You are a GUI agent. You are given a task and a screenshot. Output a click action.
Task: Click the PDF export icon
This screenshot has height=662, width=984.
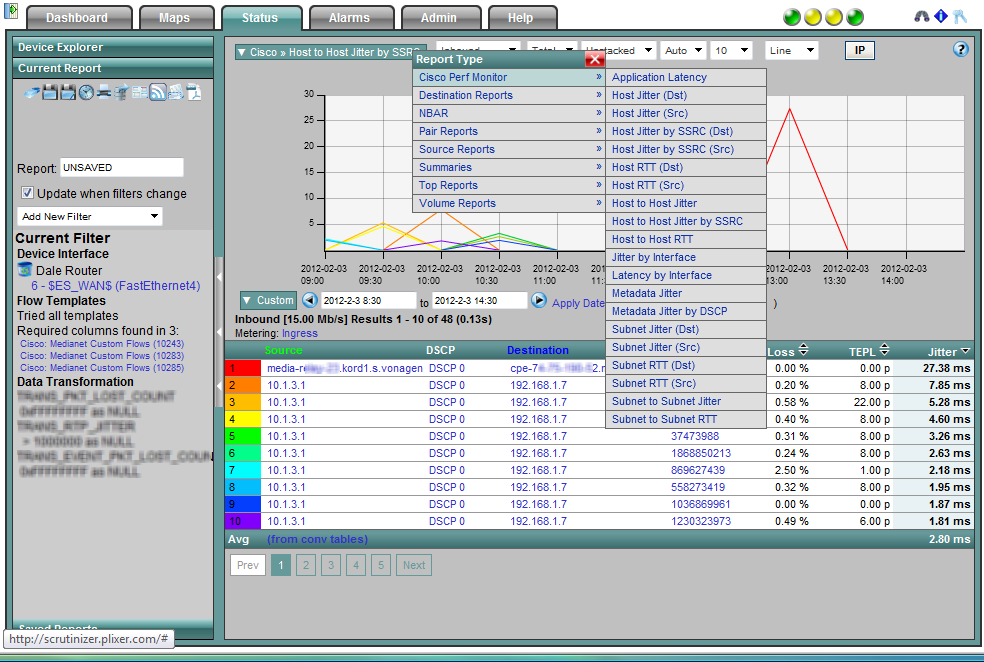point(193,93)
